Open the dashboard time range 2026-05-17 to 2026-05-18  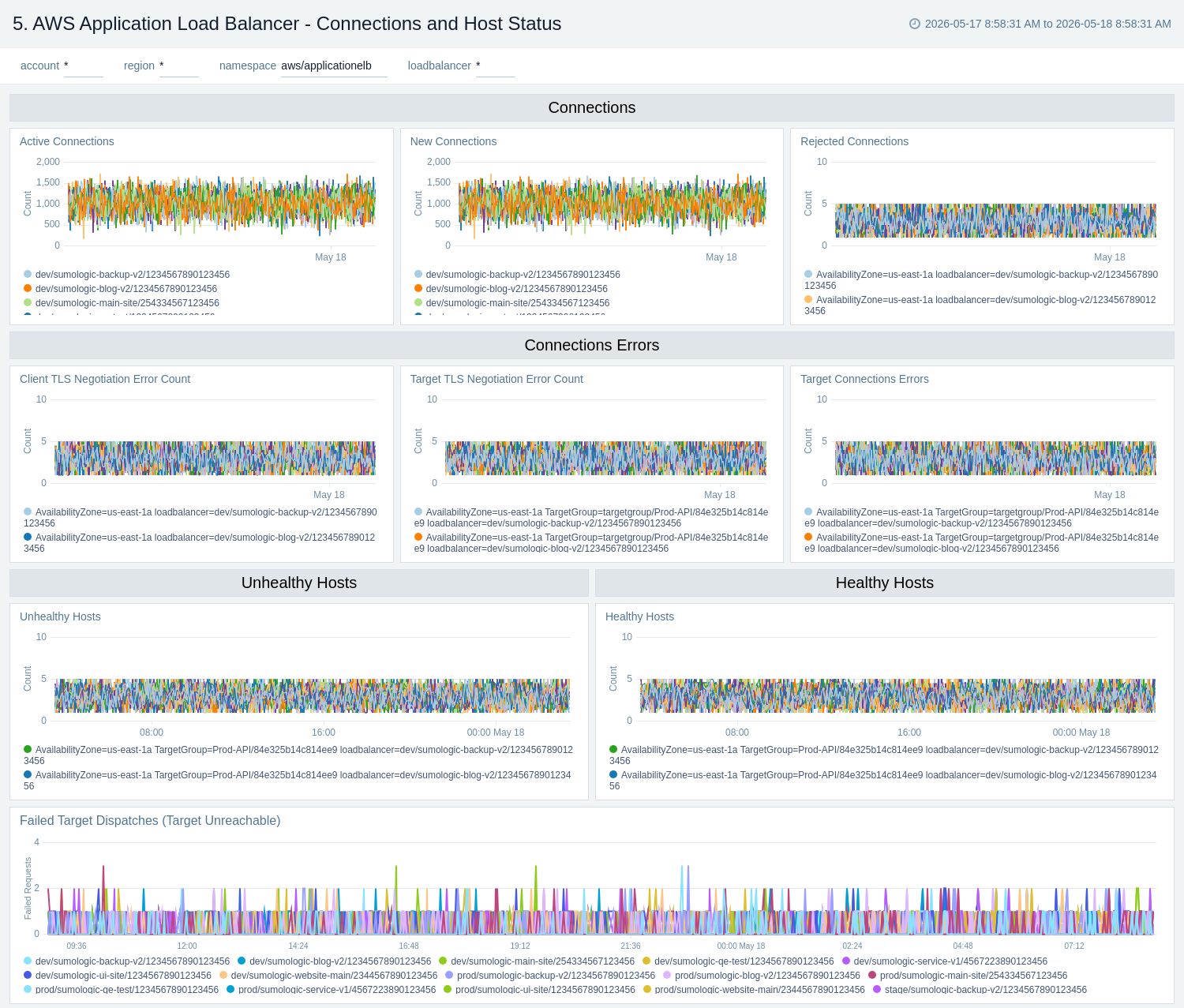pyautogui.click(x=1047, y=24)
